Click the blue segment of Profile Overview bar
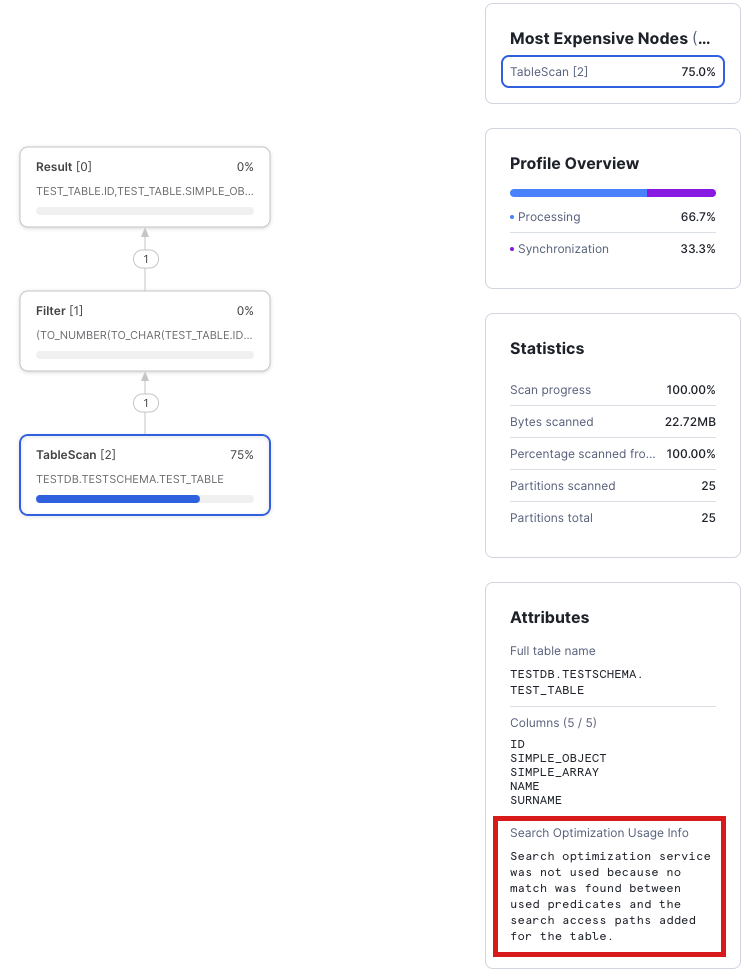This screenshot has height=977, width=747. [578, 193]
